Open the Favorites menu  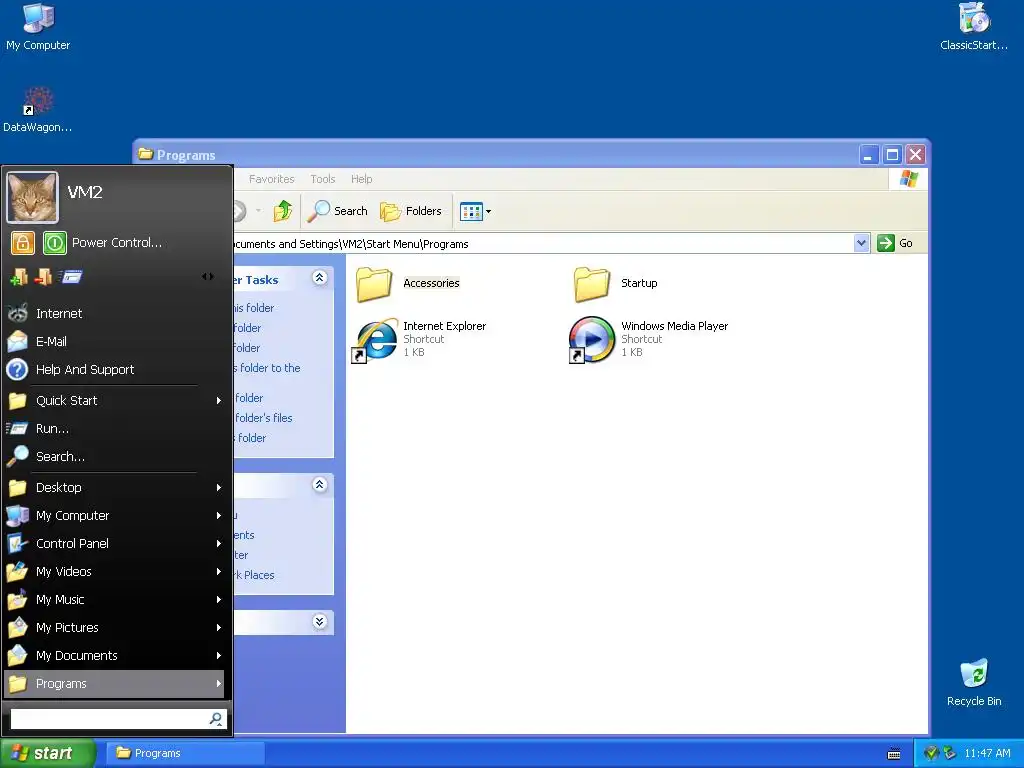click(272, 179)
